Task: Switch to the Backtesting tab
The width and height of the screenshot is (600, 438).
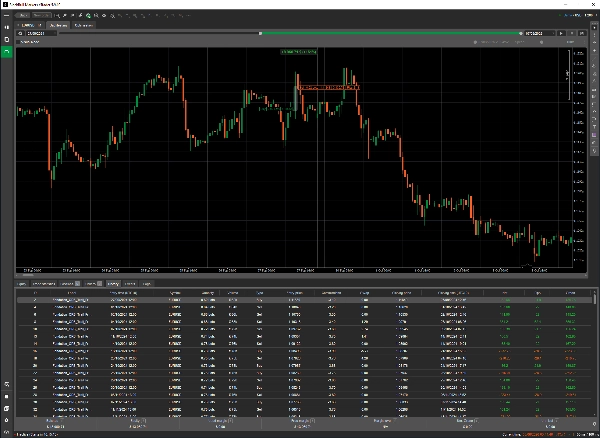Action: [x=58, y=25]
